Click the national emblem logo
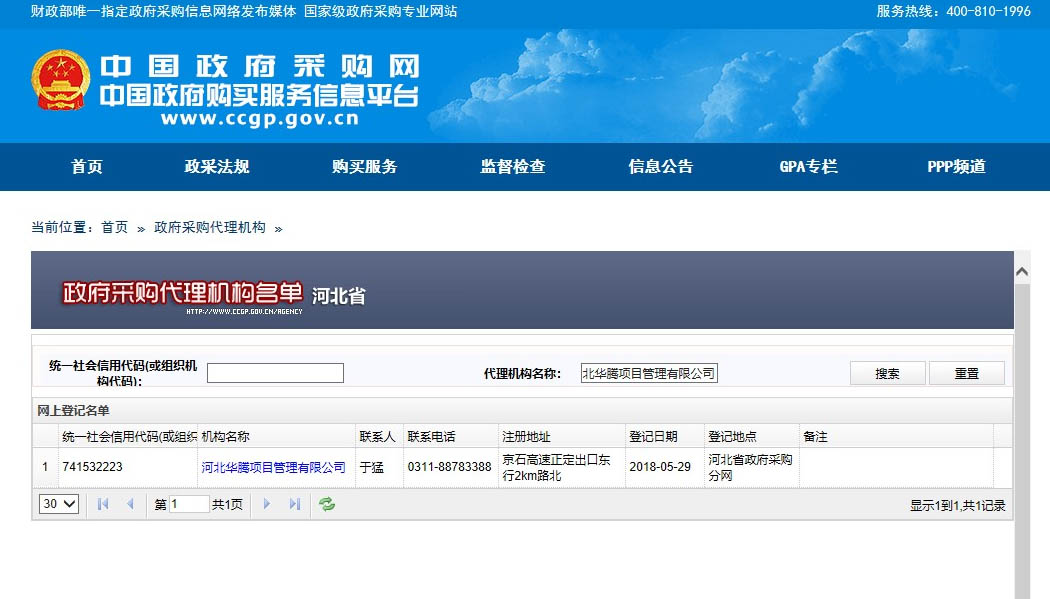1050x599 pixels. [60, 80]
